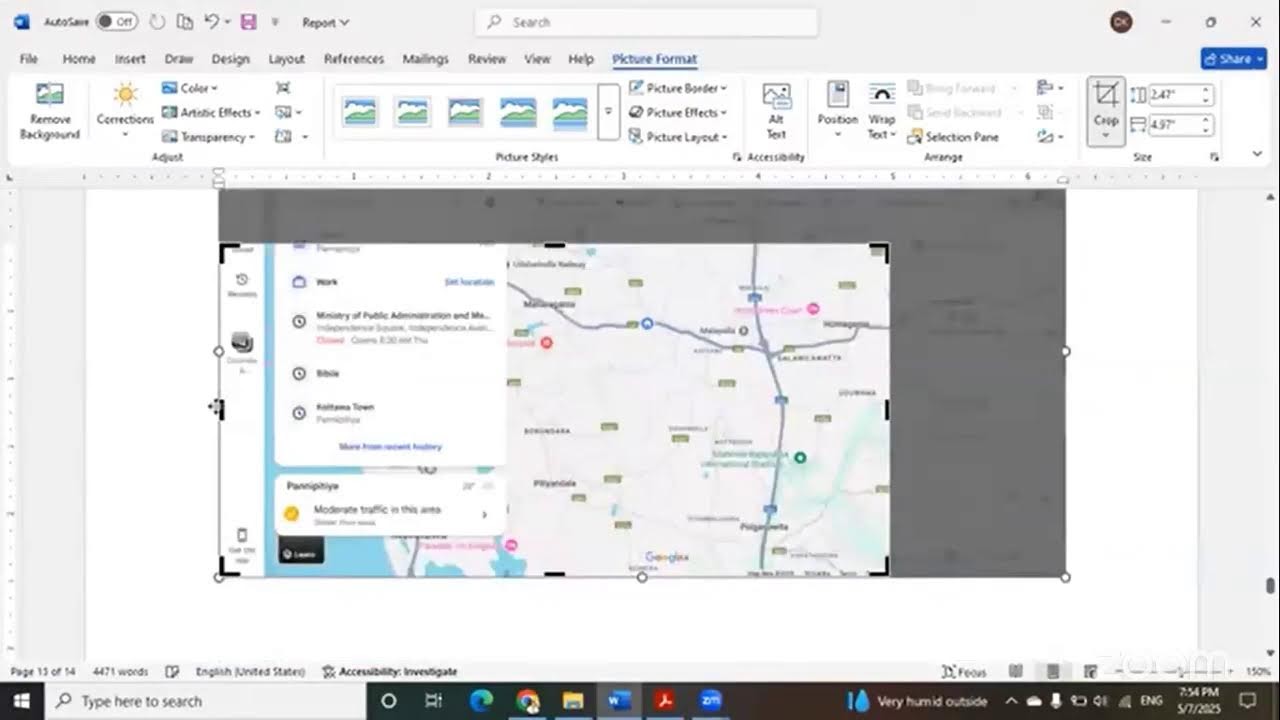Open the Report document title dropdown
The image size is (1280, 720).
[x=325, y=22]
